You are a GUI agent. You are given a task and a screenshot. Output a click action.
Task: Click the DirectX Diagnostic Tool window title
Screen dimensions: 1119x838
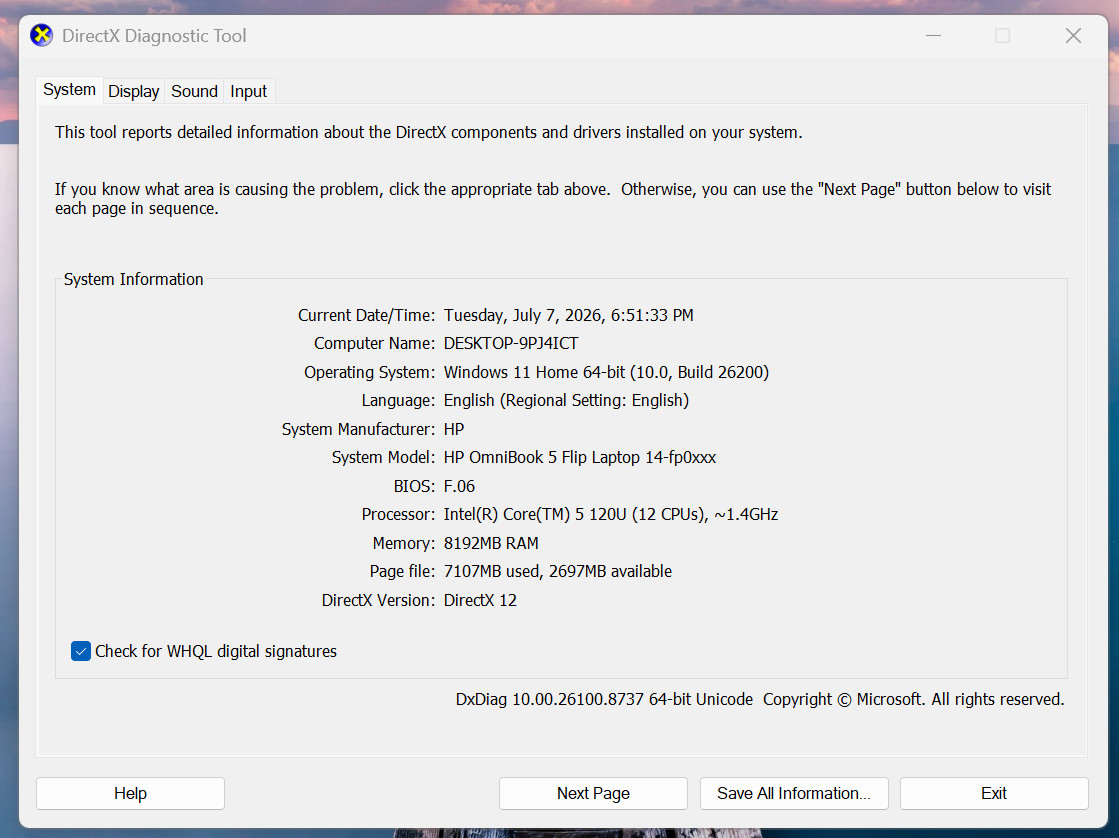click(154, 36)
